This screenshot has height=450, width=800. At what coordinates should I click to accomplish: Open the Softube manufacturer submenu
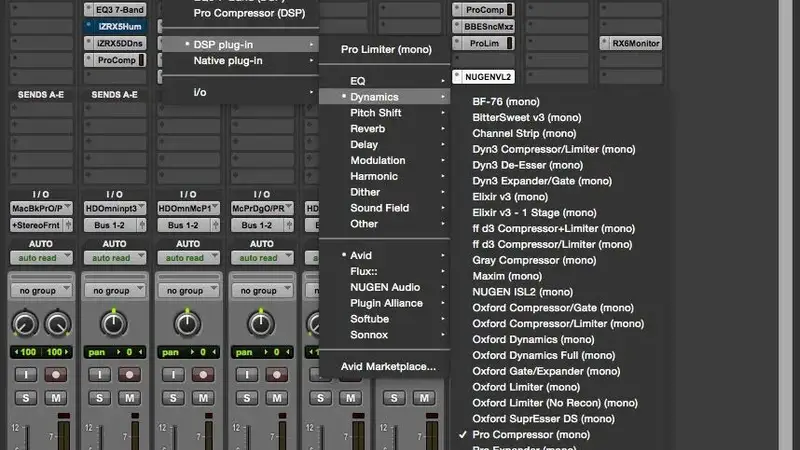tap(385, 319)
